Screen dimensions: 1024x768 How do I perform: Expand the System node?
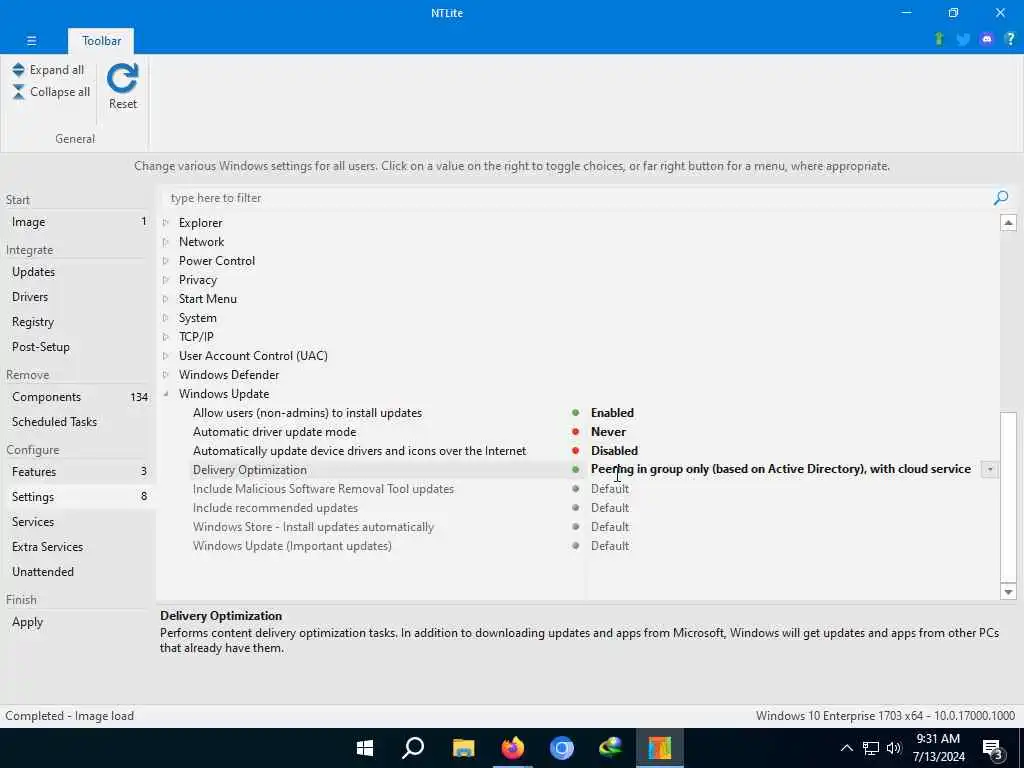click(x=166, y=318)
